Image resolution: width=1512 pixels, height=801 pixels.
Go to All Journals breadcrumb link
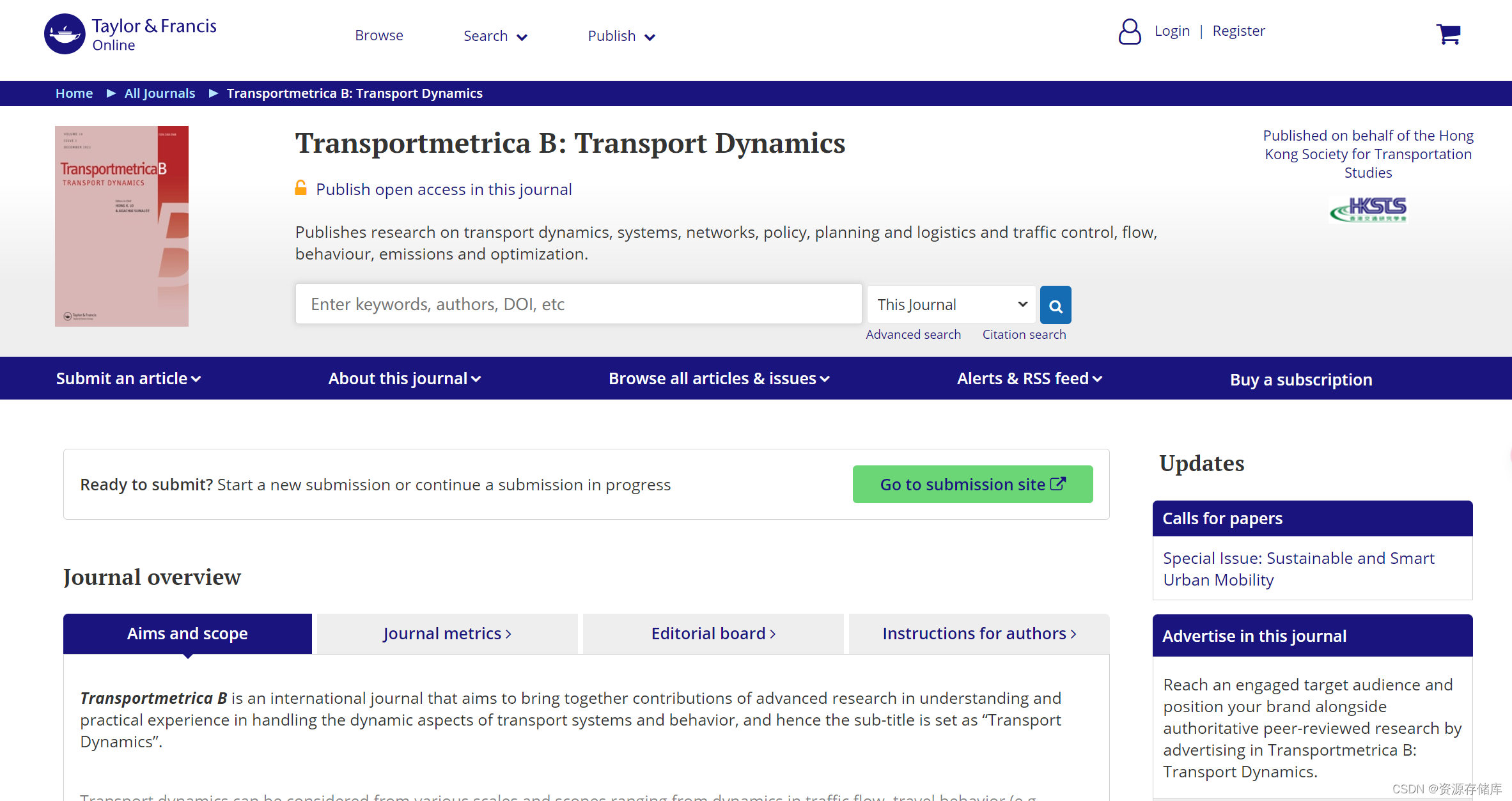pos(159,93)
